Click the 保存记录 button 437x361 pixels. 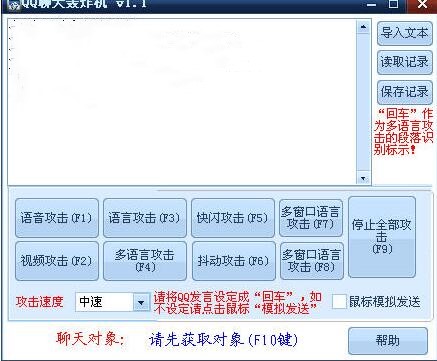pyautogui.click(x=404, y=92)
